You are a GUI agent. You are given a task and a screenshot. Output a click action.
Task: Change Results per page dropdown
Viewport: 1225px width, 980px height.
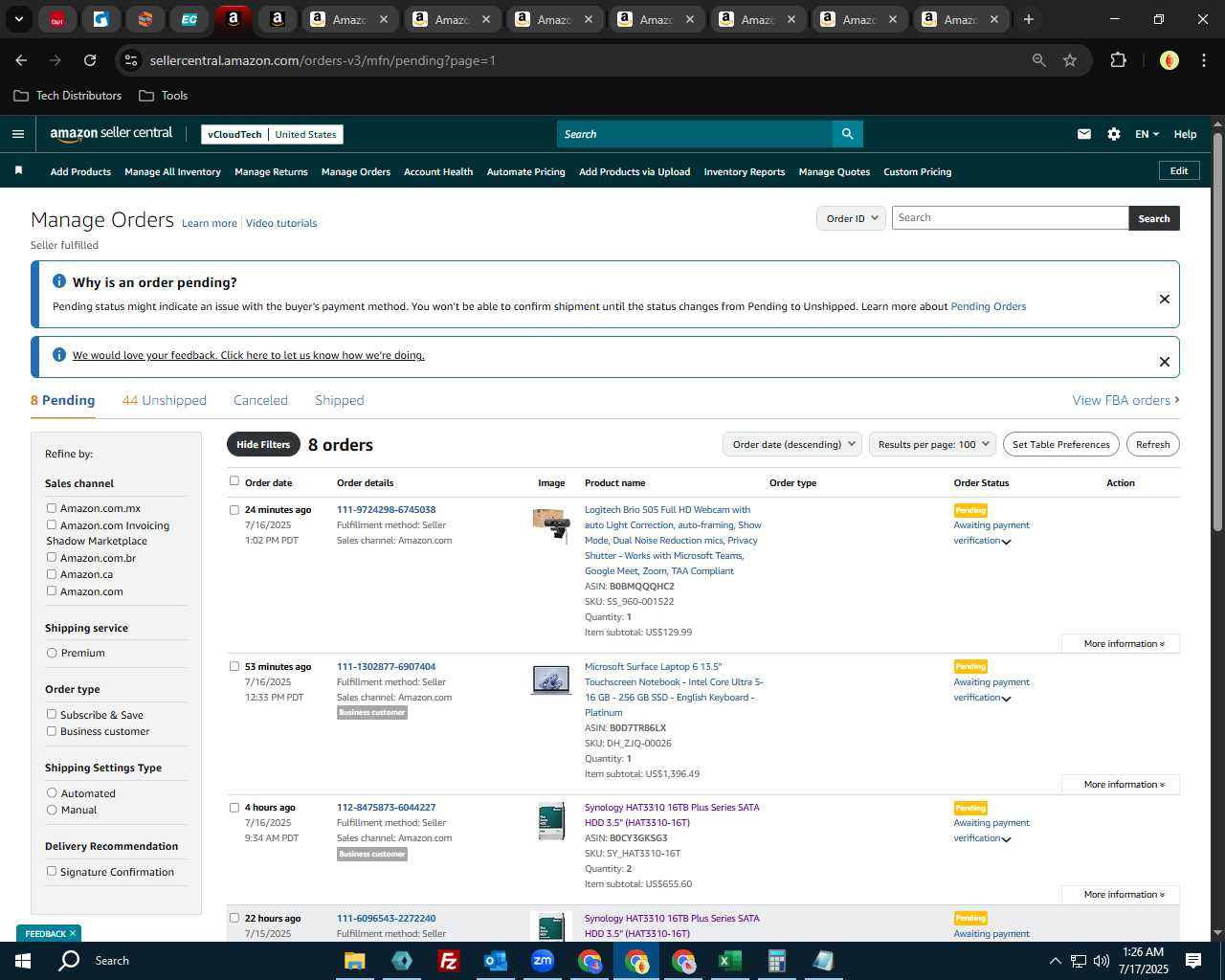tap(932, 444)
